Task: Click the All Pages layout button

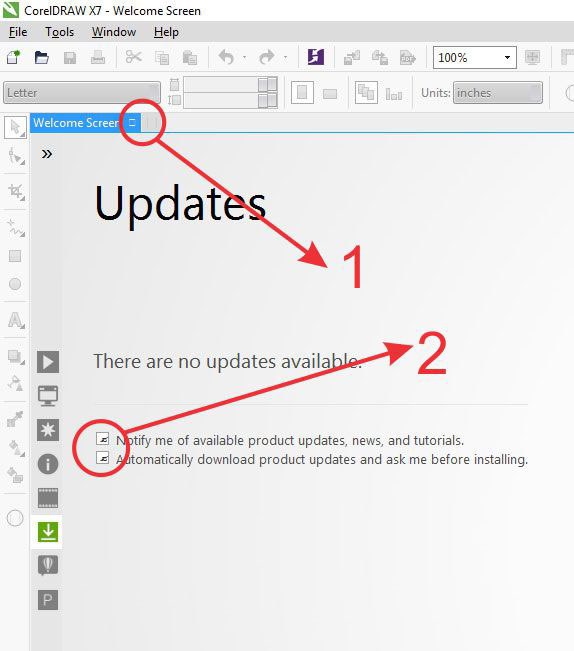Action: coord(366,92)
